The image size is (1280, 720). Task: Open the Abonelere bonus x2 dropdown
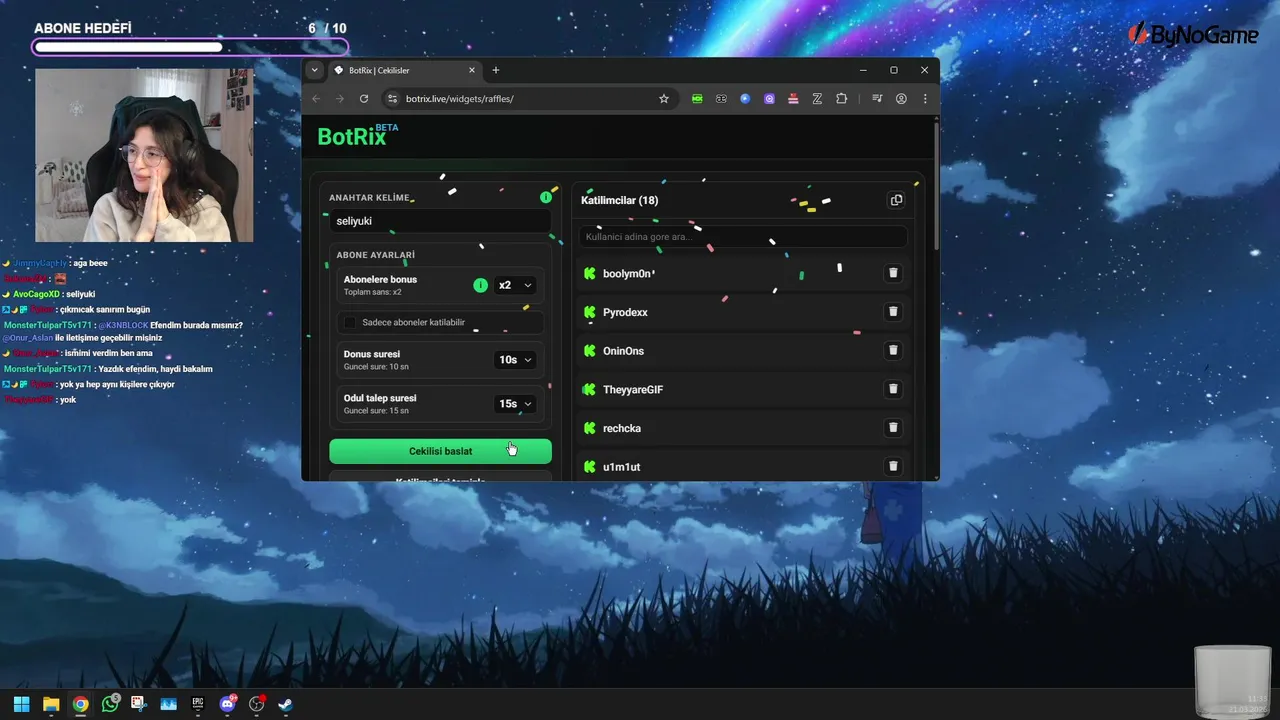click(515, 285)
